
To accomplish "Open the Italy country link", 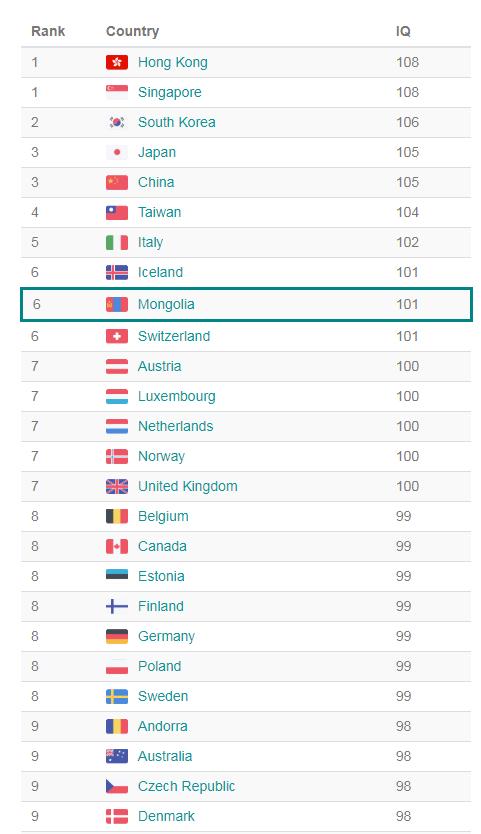I will coord(150,243).
